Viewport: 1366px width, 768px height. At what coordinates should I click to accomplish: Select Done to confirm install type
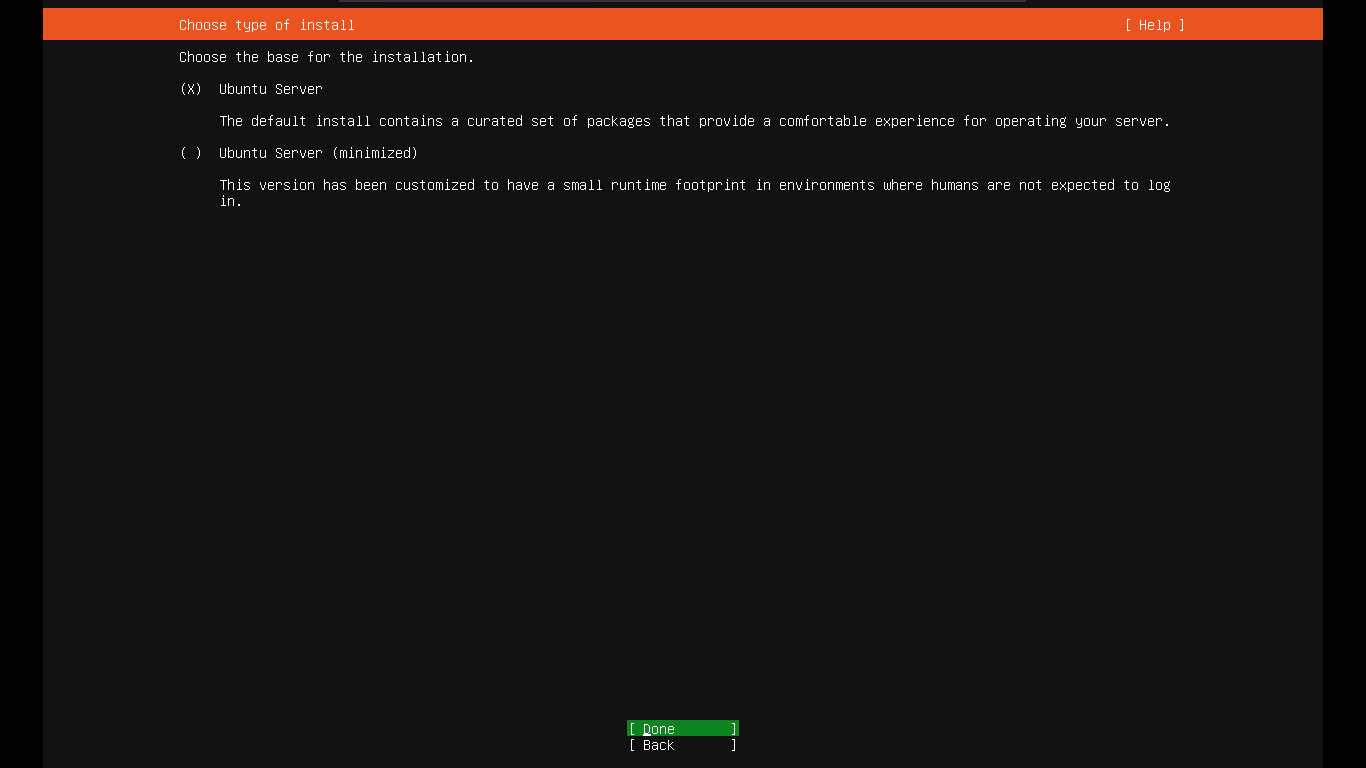681,728
